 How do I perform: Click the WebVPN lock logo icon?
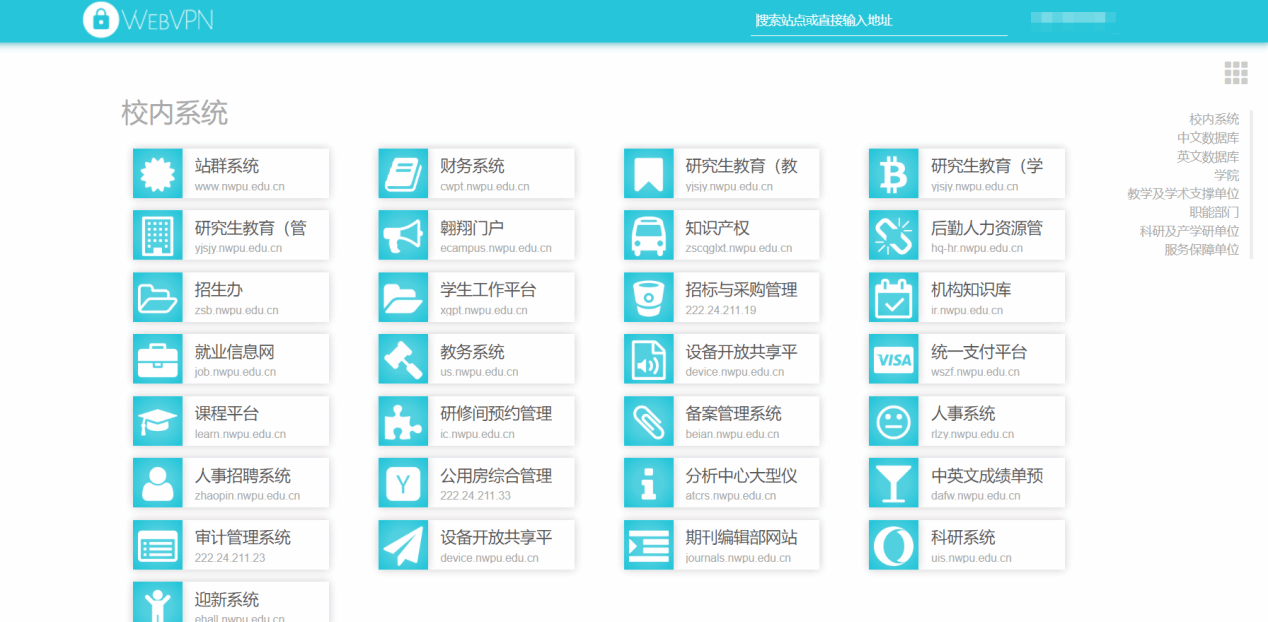tap(101, 19)
